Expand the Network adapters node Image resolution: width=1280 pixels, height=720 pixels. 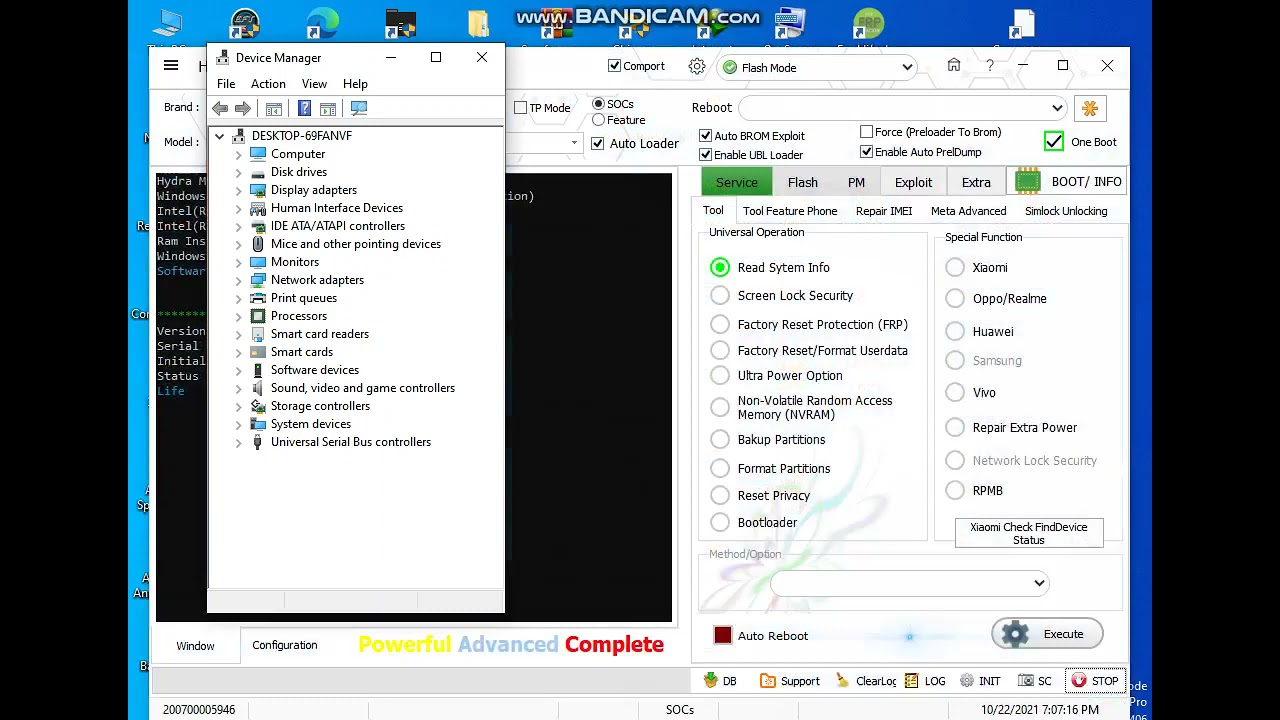click(x=239, y=280)
